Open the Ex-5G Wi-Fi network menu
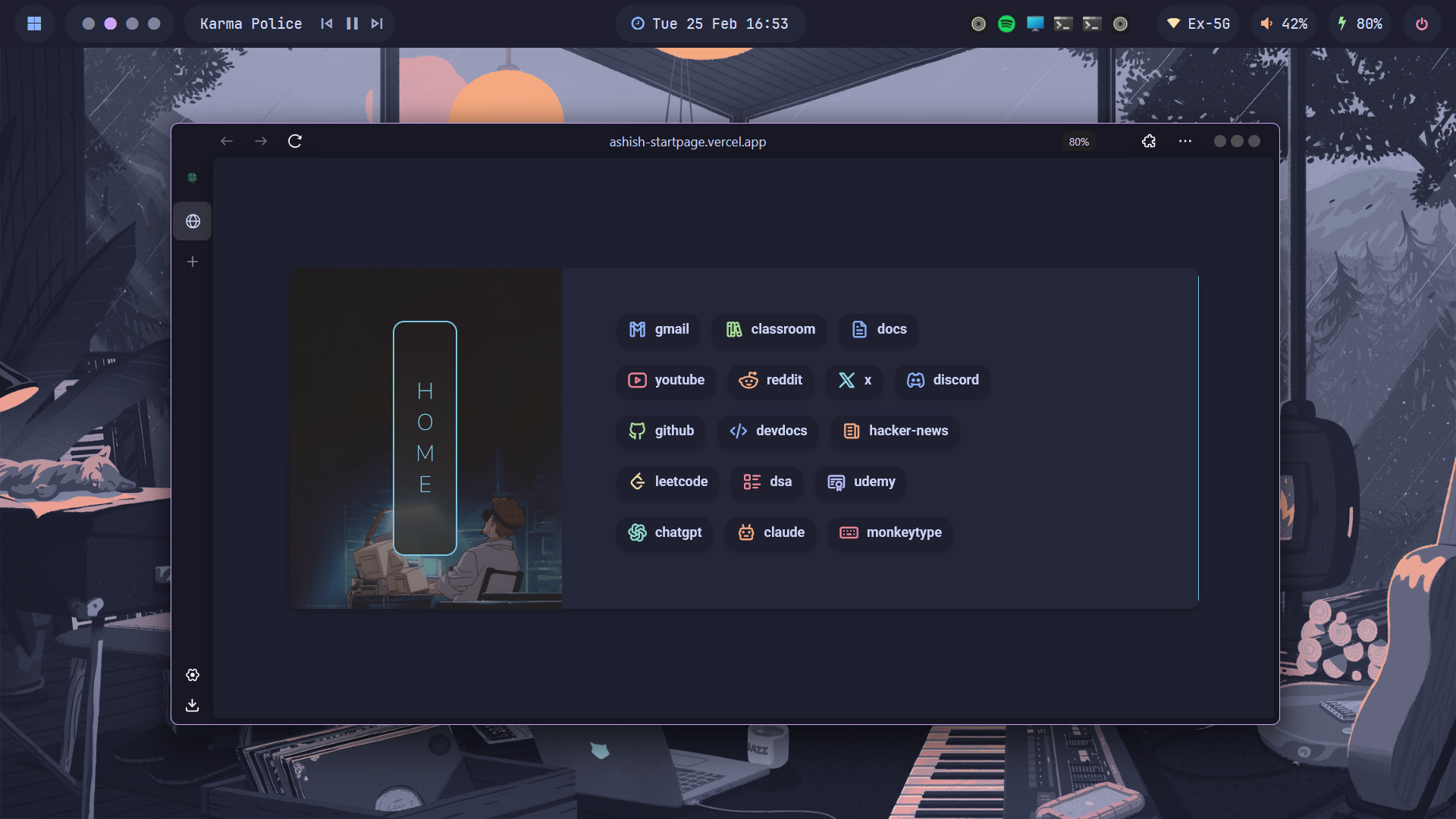 (1198, 24)
